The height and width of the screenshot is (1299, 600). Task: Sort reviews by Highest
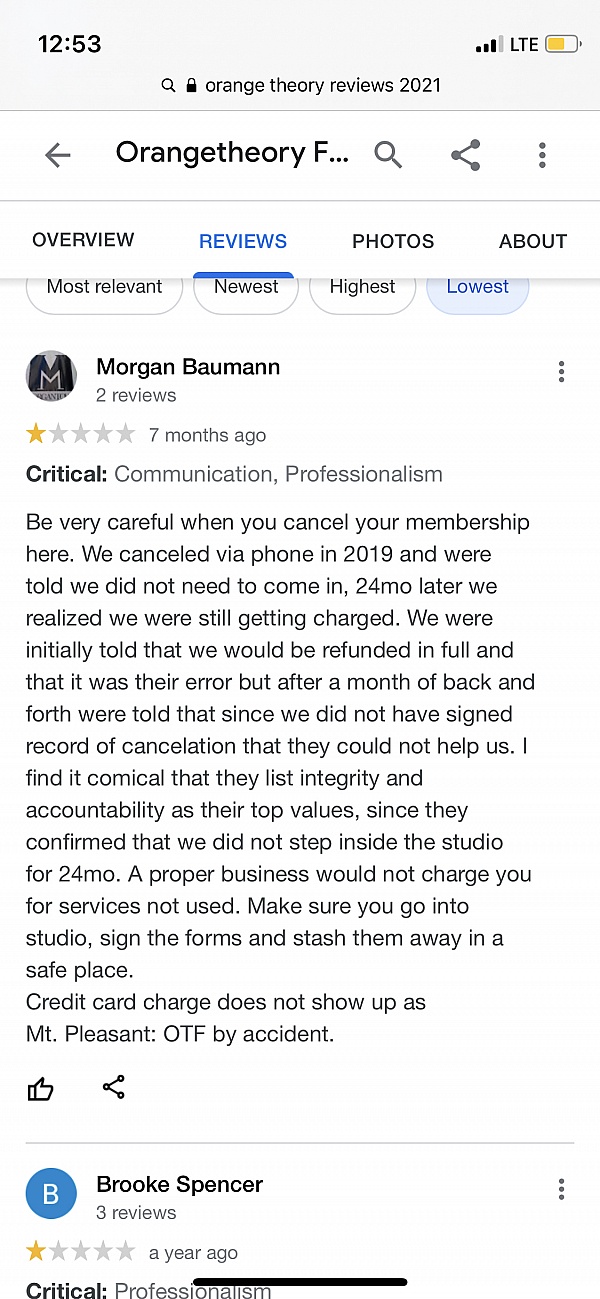click(362, 287)
